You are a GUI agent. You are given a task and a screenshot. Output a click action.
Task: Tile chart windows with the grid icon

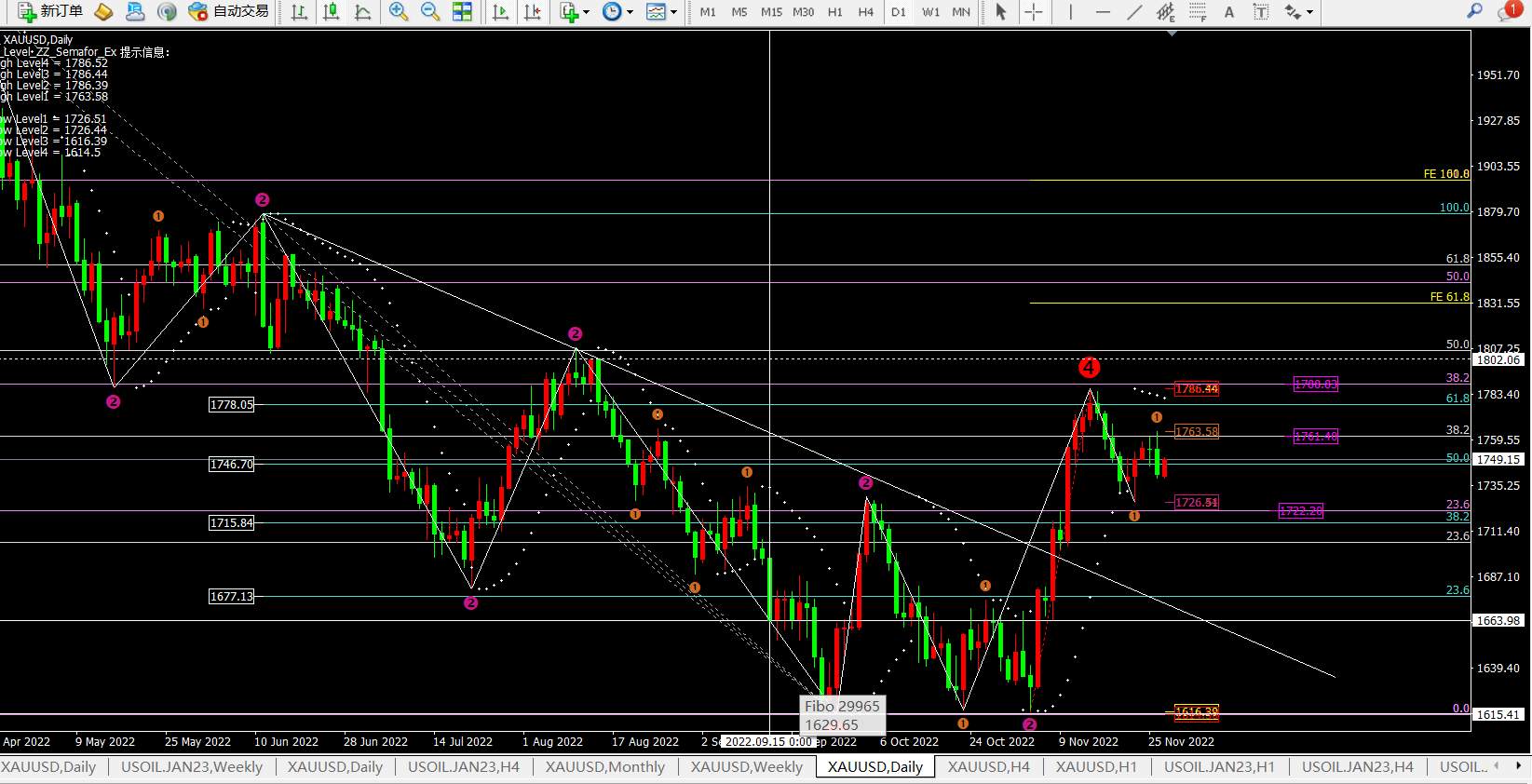pyautogui.click(x=462, y=12)
